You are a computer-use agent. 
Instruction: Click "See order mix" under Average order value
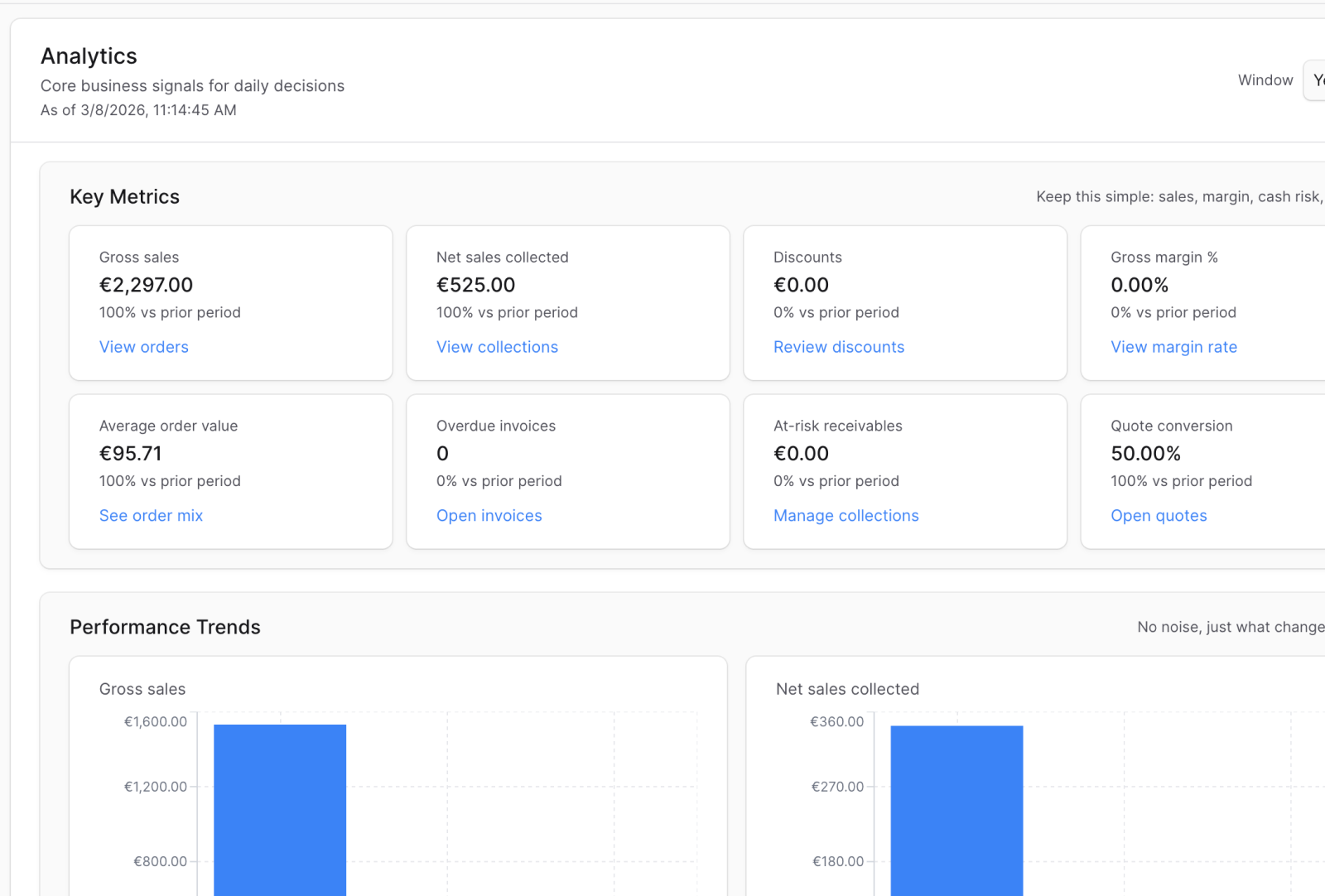151,515
